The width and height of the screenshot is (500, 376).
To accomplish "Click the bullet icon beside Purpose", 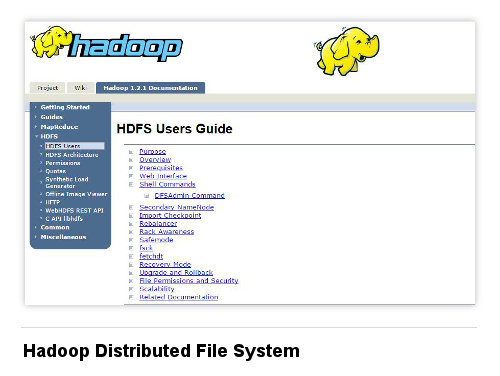I will (x=131, y=152).
